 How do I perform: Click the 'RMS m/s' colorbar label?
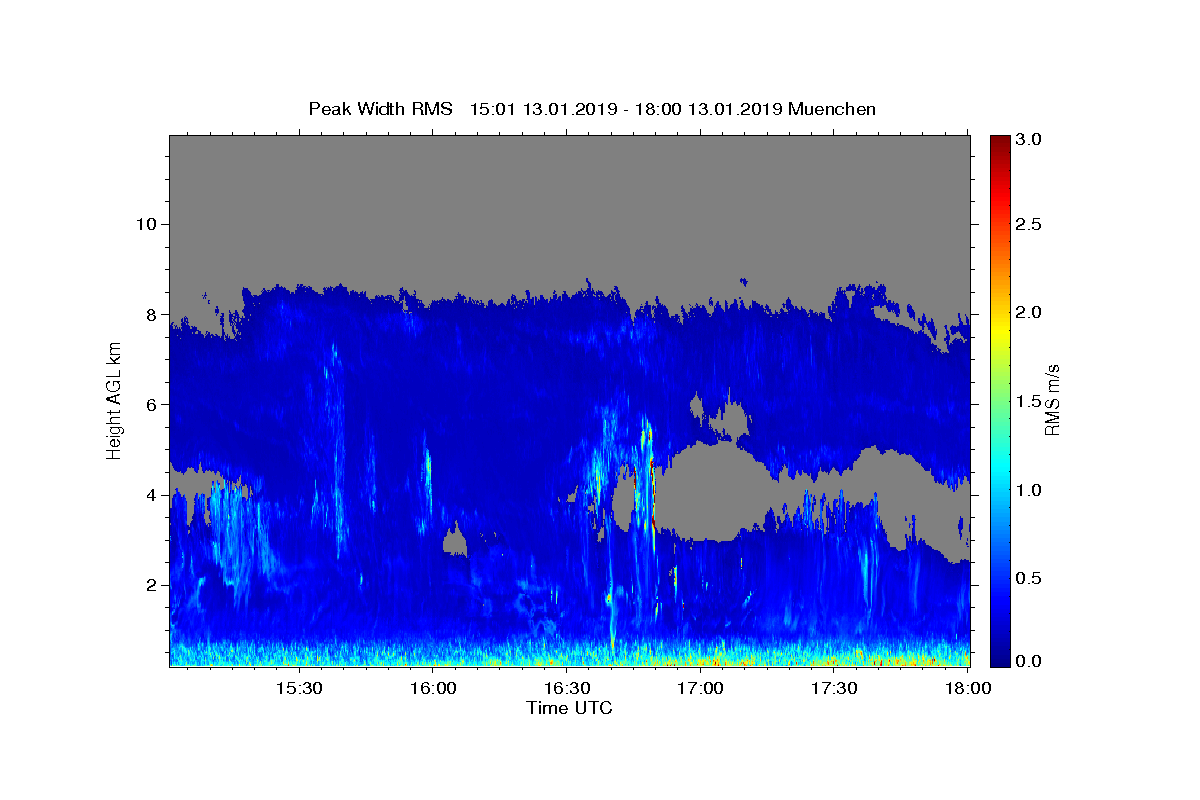[1052, 400]
